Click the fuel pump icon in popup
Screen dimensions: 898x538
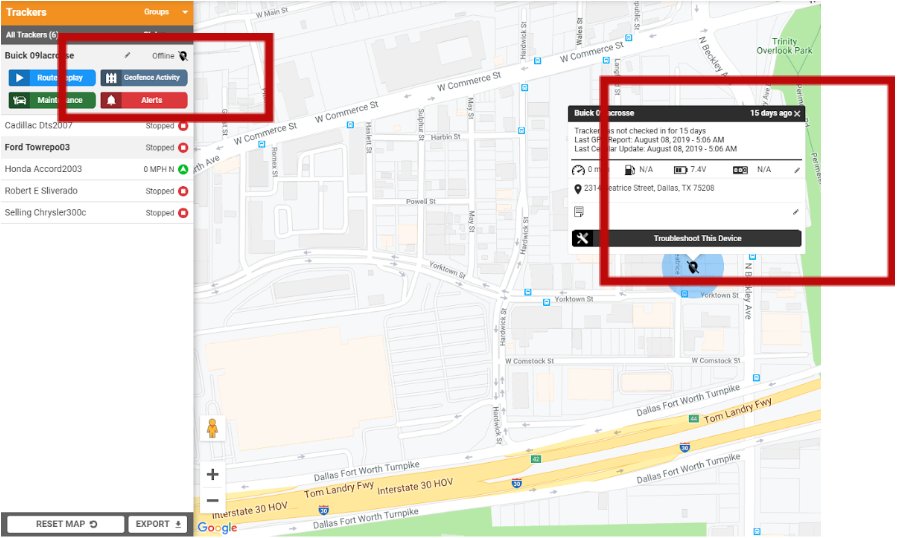pyautogui.click(x=629, y=170)
